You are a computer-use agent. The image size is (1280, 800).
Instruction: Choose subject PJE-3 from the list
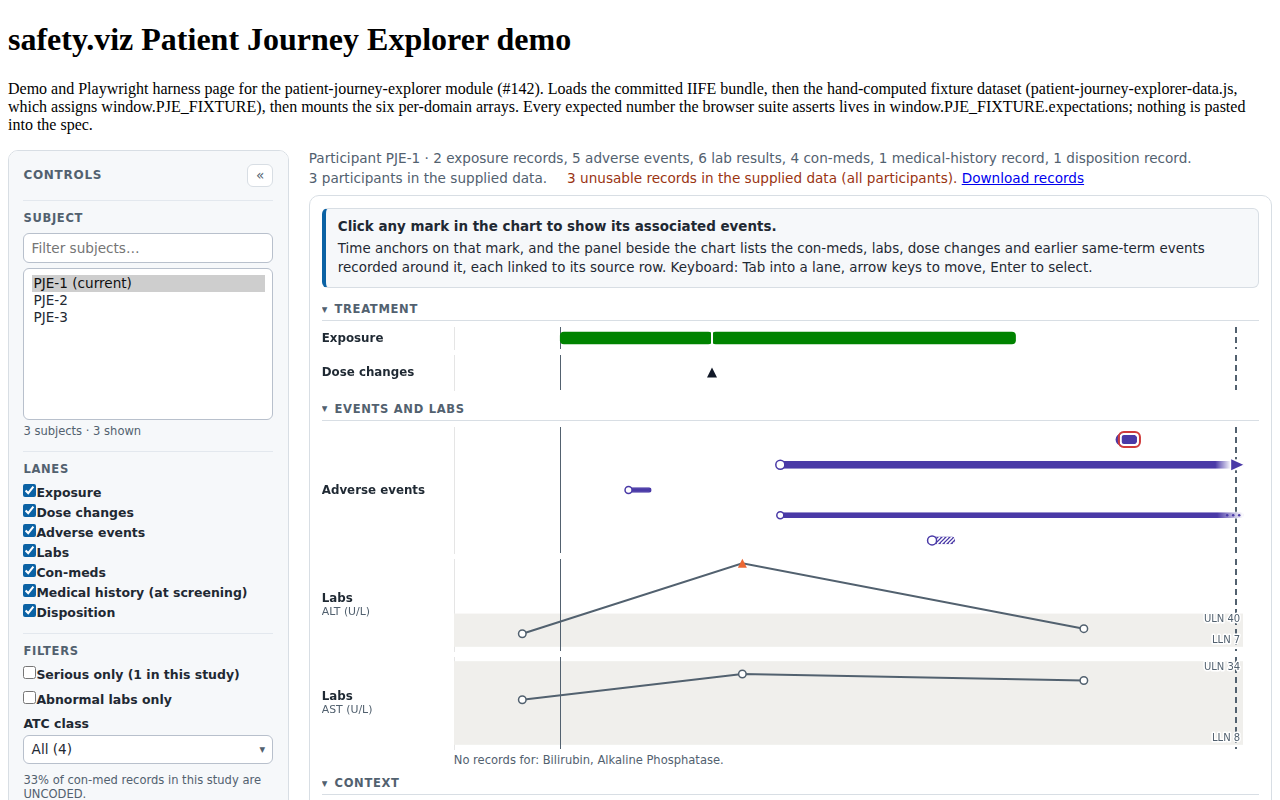tap(148, 317)
